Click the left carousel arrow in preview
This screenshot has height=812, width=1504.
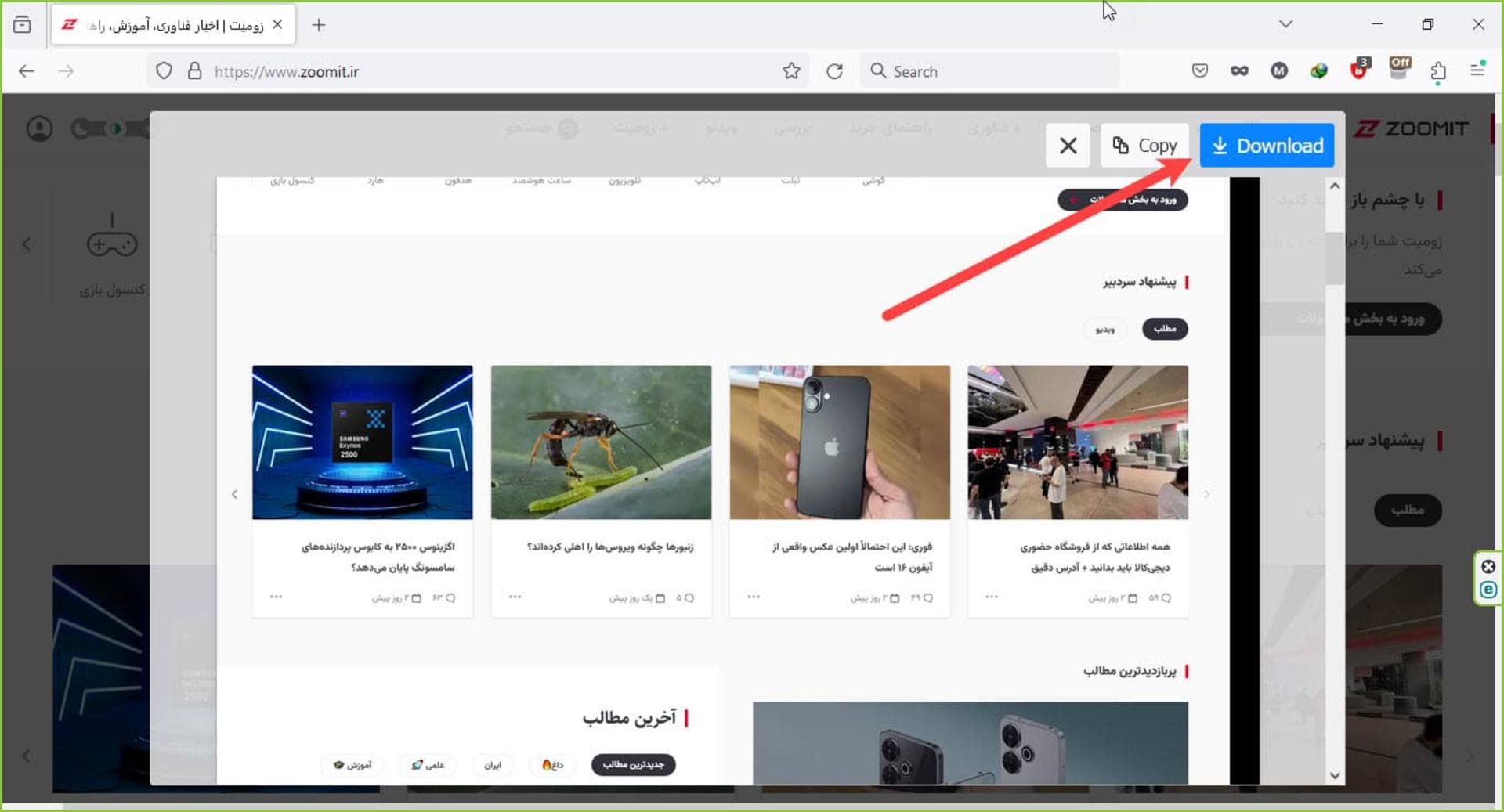pyautogui.click(x=234, y=494)
